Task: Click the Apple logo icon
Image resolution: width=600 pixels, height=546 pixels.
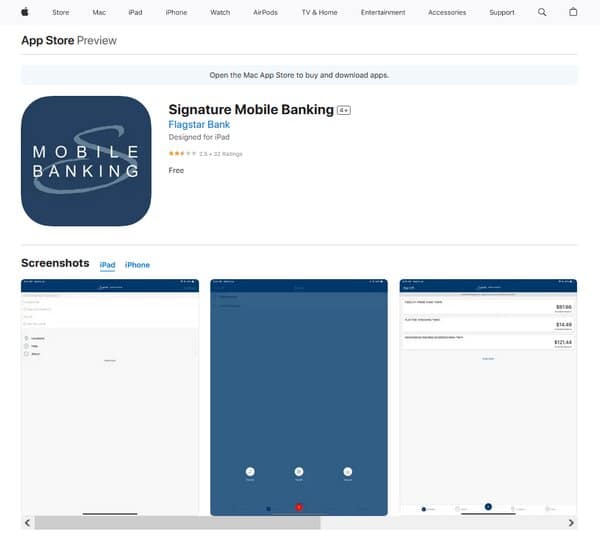Action: click(x=25, y=12)
